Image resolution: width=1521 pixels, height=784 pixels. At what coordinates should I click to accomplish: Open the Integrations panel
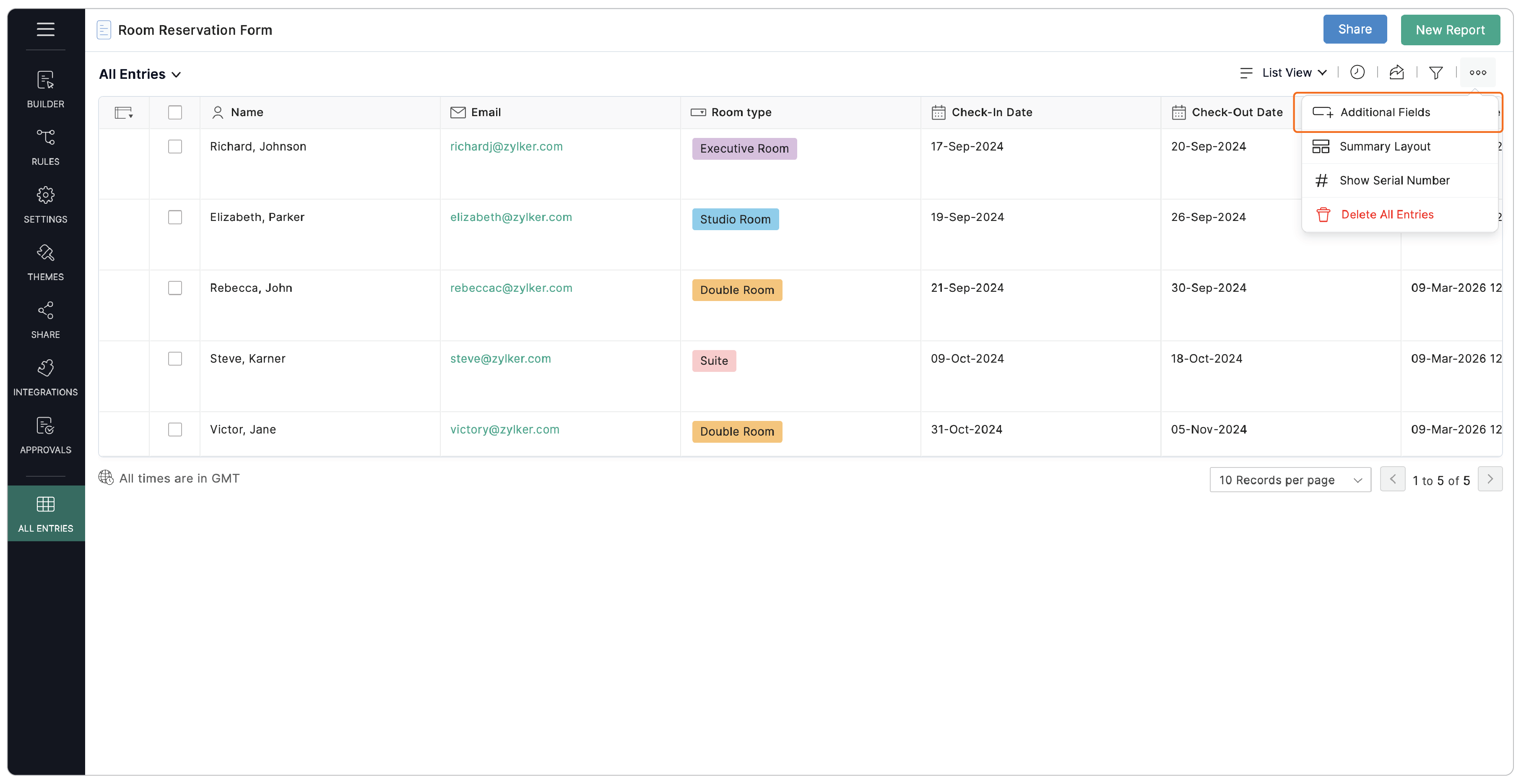[45, 376]
